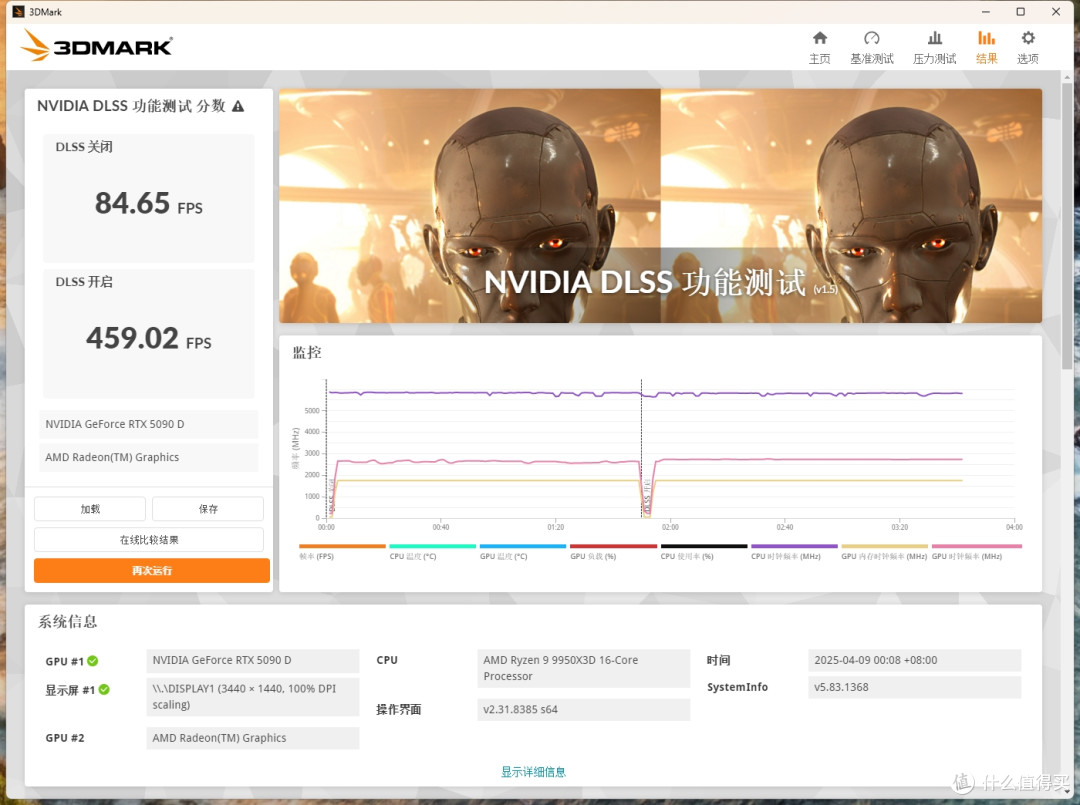Click the 监控 monitoring heading

(307, 353)
